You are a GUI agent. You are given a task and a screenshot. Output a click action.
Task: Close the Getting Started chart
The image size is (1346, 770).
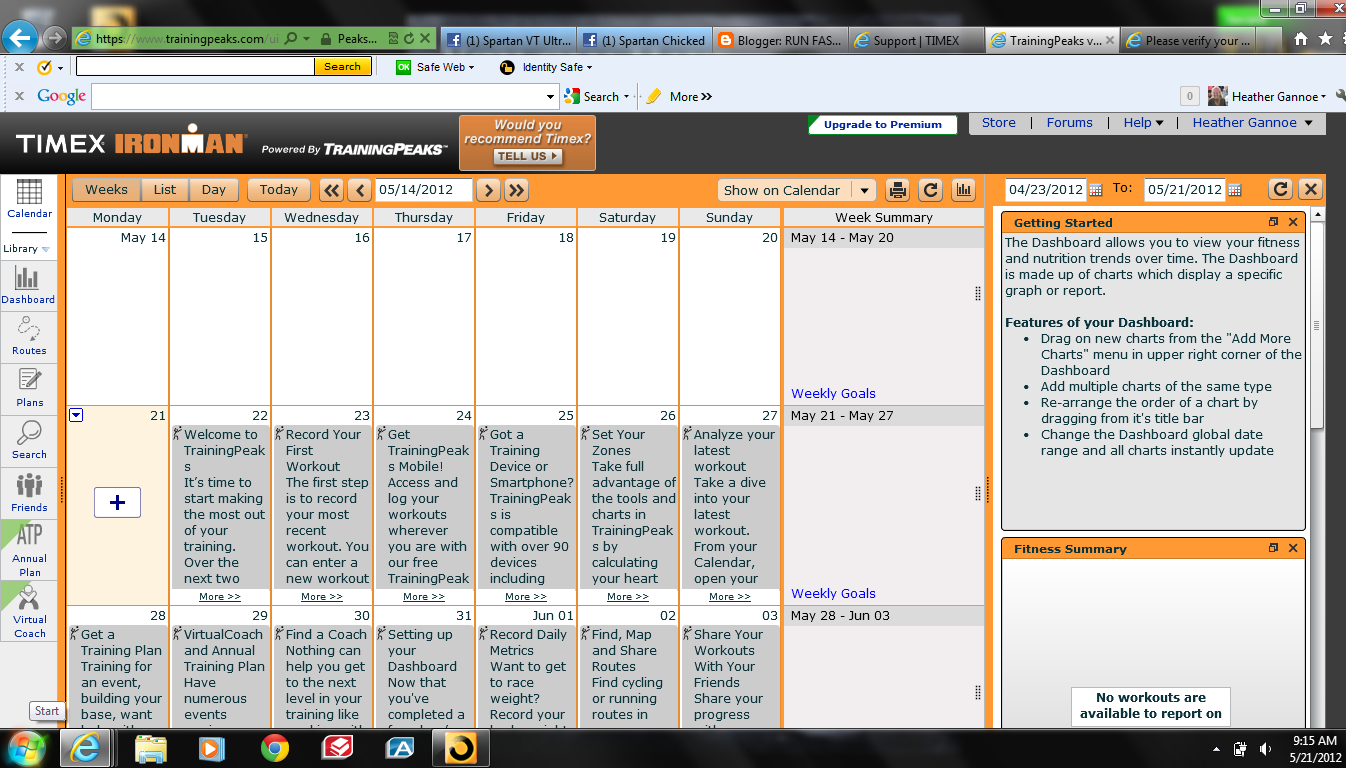coord(1293,222)
